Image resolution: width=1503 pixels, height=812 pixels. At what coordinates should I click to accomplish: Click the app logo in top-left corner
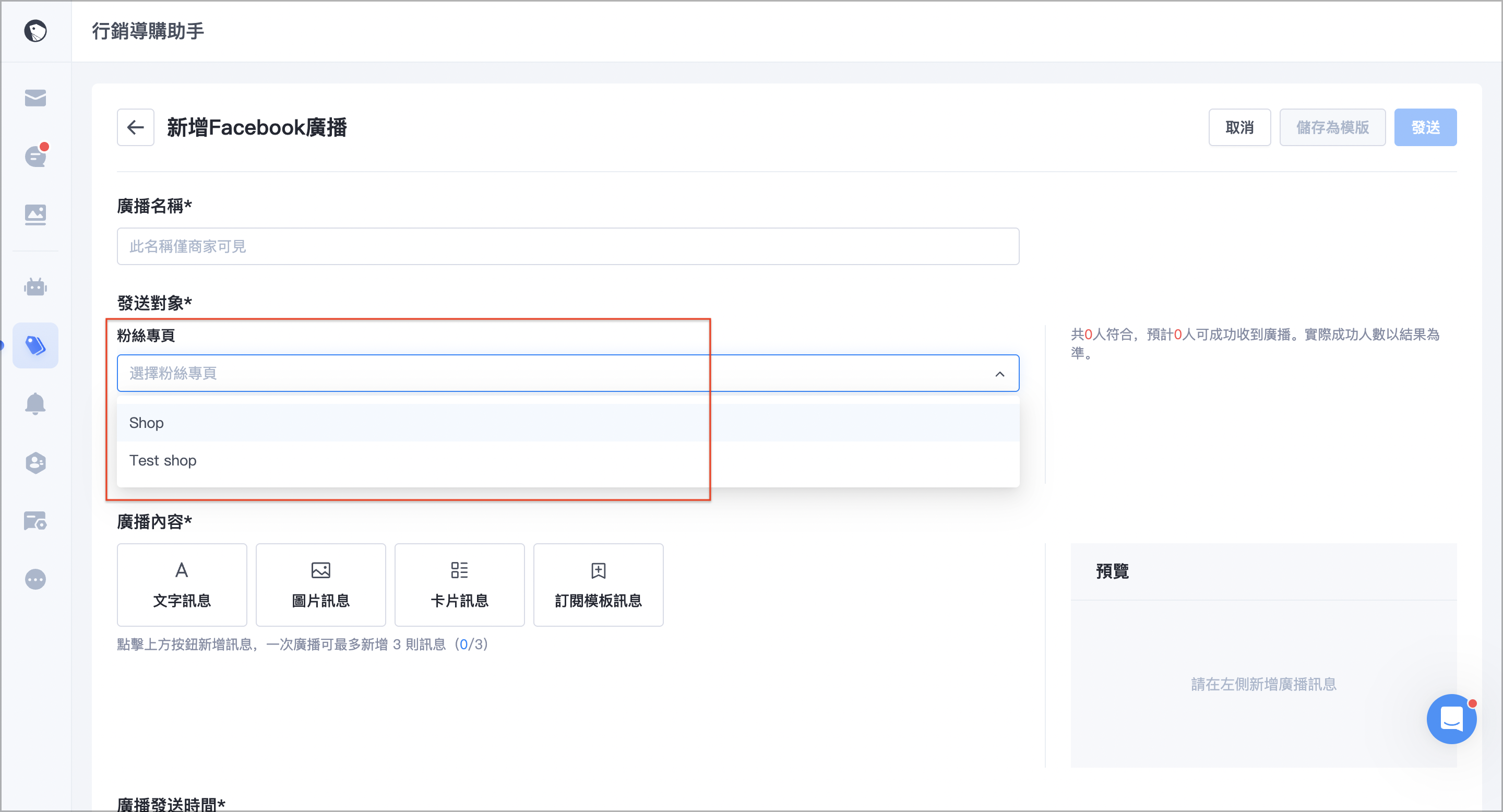click(x=35, y=31)
